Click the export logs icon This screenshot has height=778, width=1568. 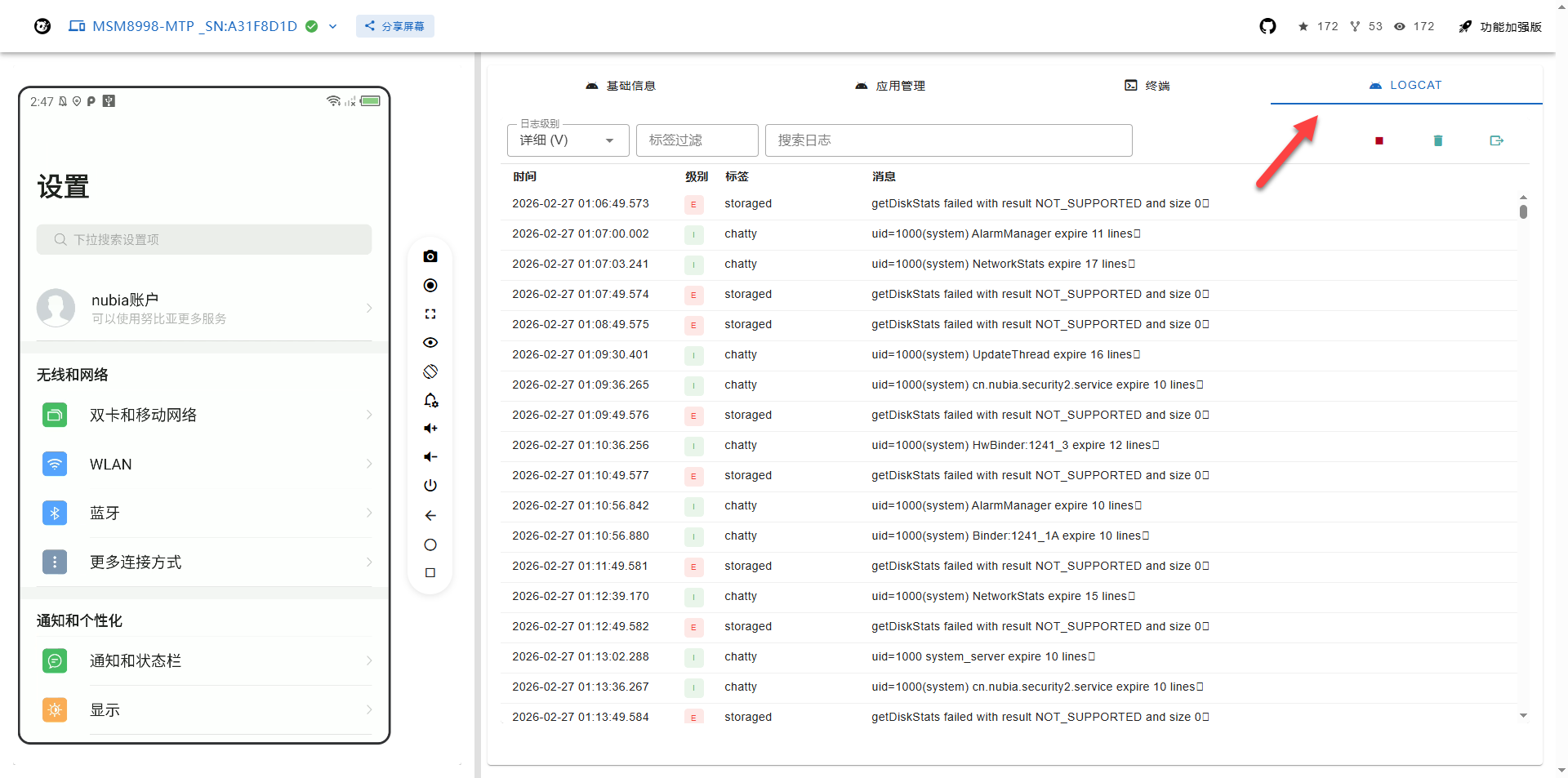(1496, 140)
